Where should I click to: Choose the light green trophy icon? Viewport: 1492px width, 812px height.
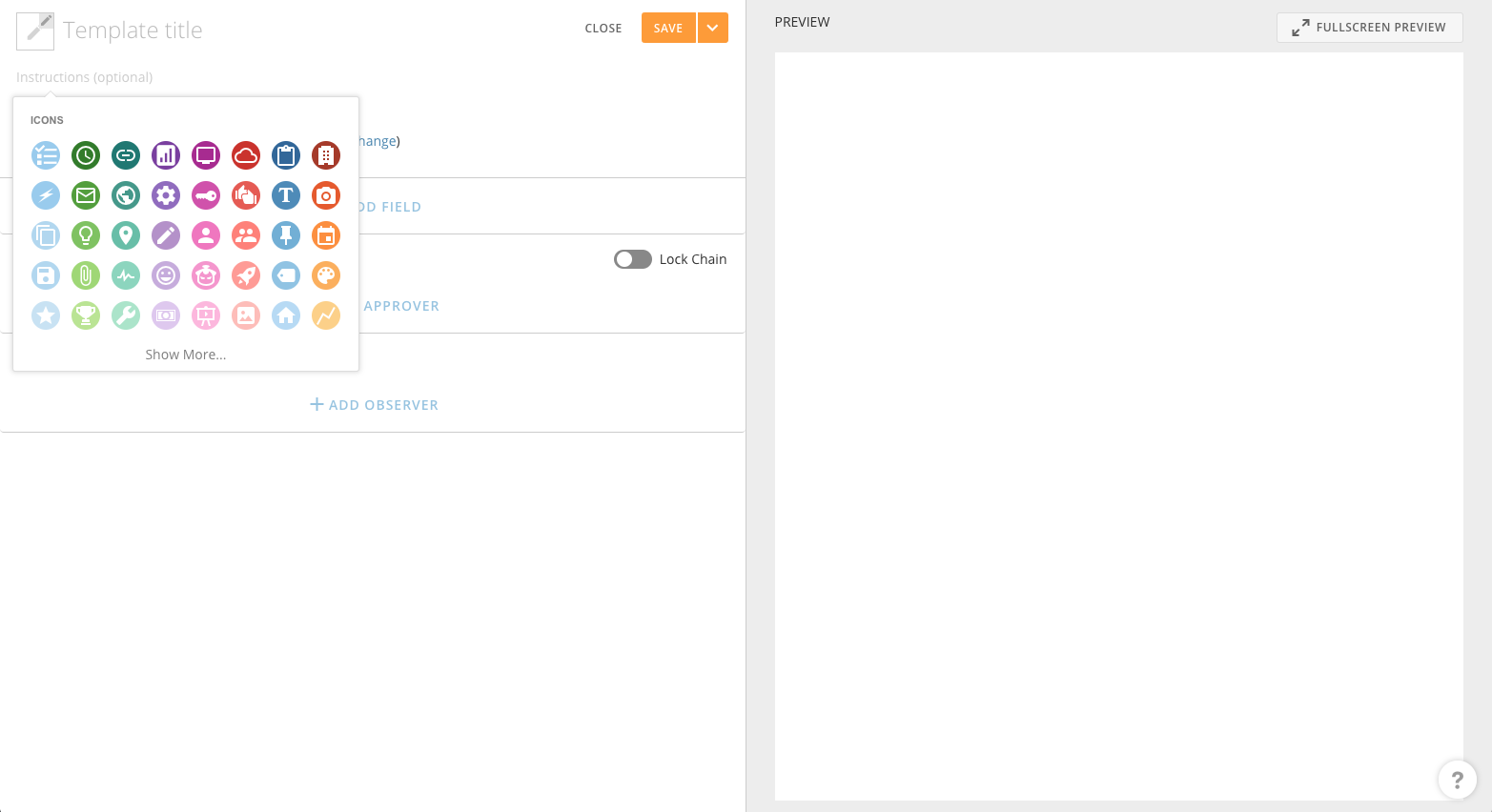86,315
